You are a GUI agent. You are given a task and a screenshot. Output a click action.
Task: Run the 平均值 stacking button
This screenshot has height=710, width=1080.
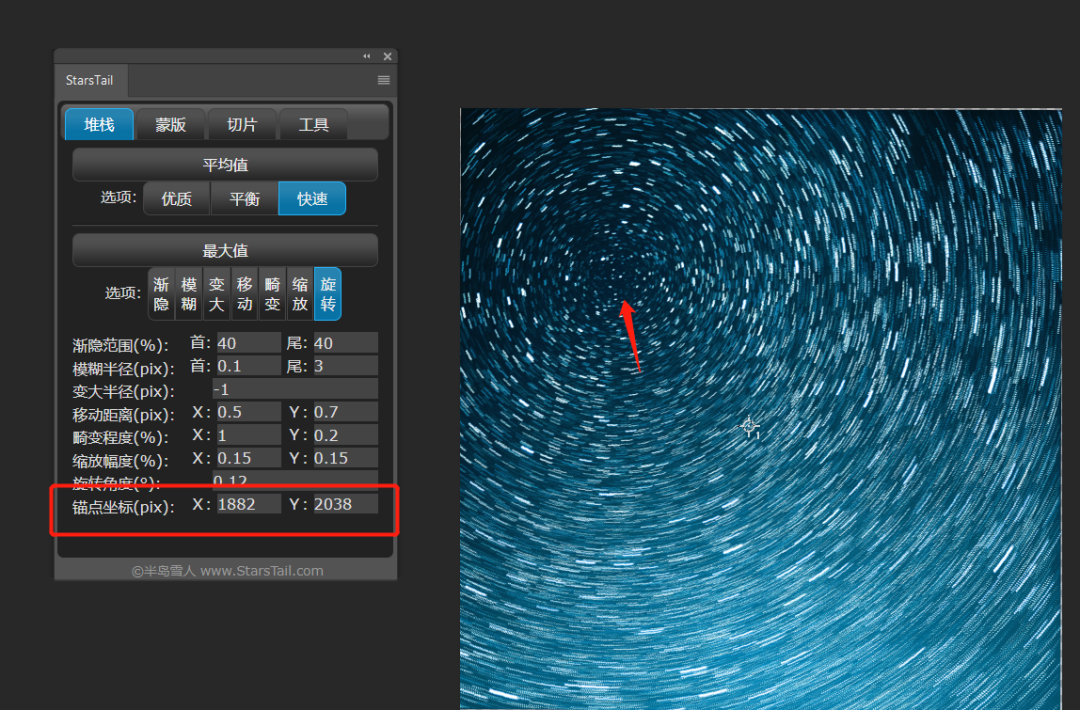click(225, 165)
